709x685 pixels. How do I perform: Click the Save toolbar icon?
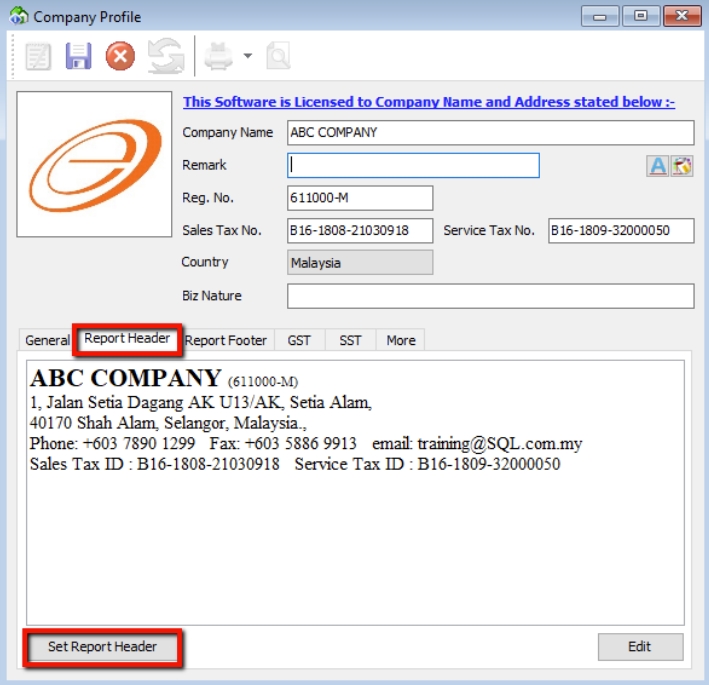(79, 56)
